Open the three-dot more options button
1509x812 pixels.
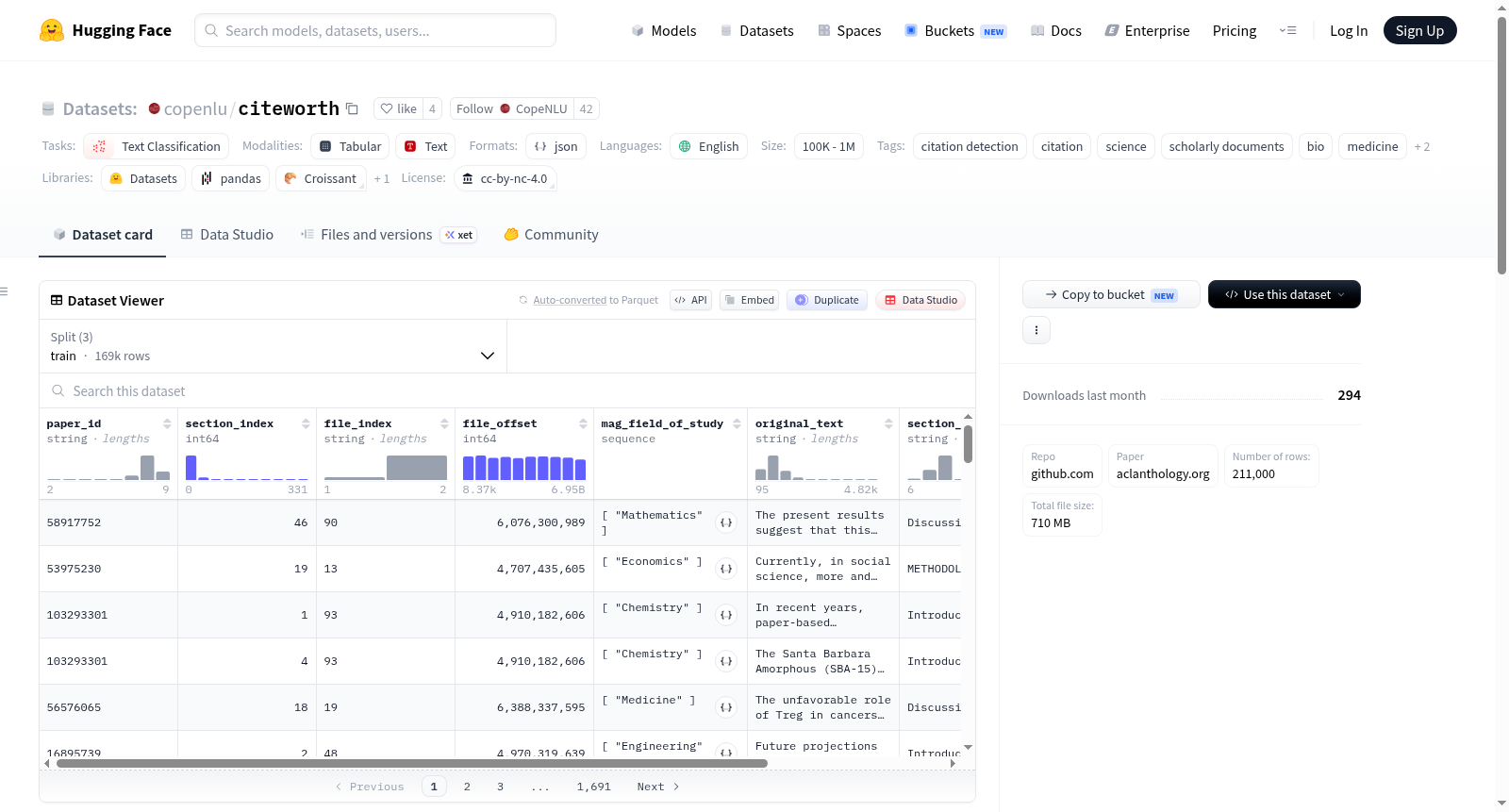[x=1036, y=330]
